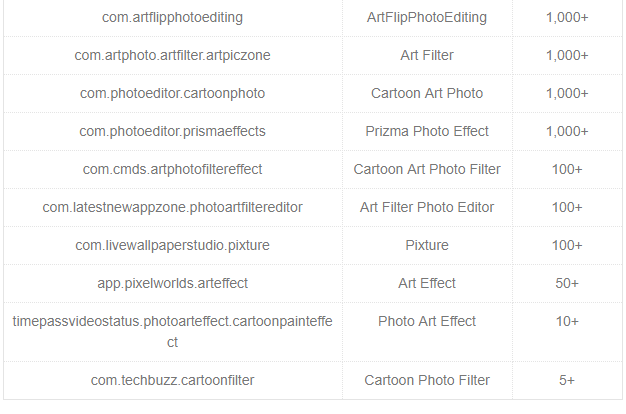
Task: Click the Prizma Photo Effect name
Action: [427, 131]
